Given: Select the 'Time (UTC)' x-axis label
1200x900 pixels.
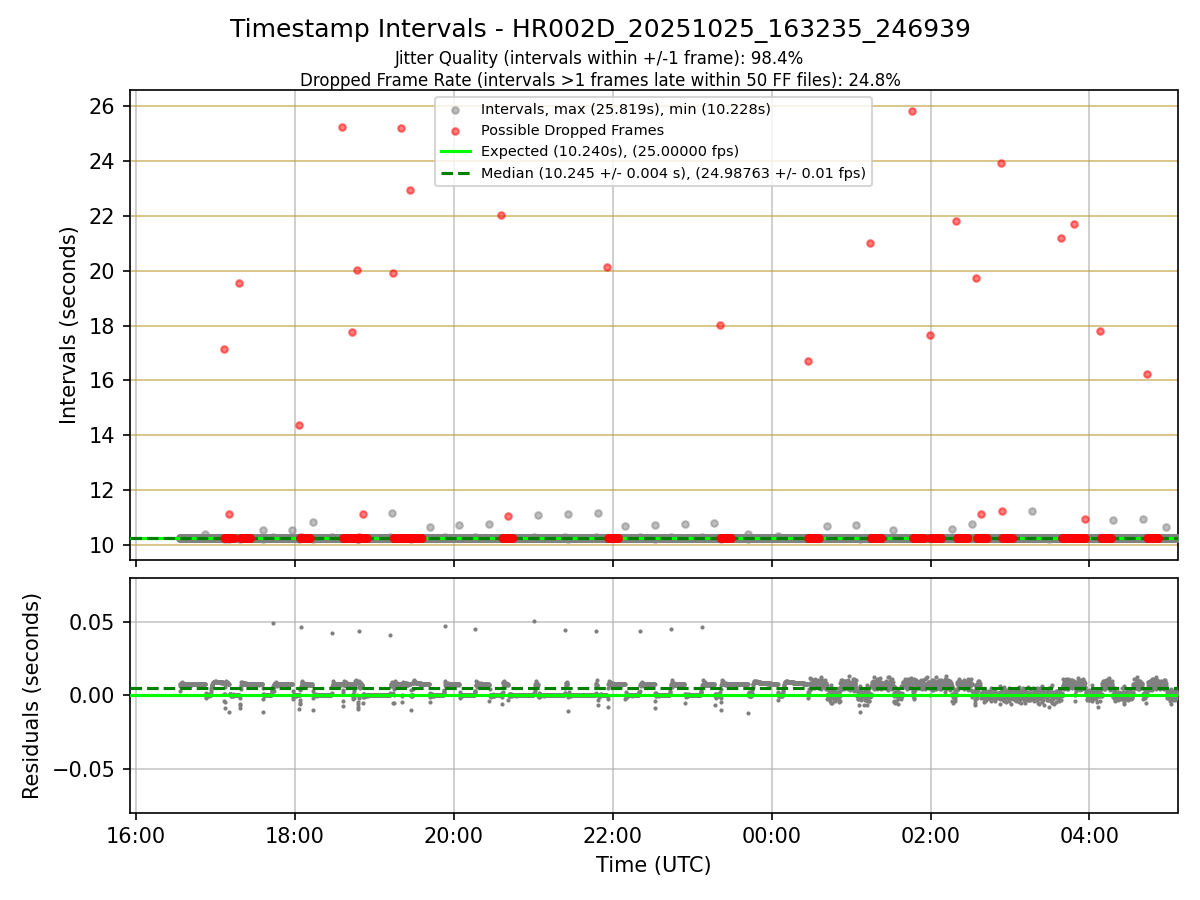Looking at the screenshot, I should pyautogui.click(x=654, y=865).
